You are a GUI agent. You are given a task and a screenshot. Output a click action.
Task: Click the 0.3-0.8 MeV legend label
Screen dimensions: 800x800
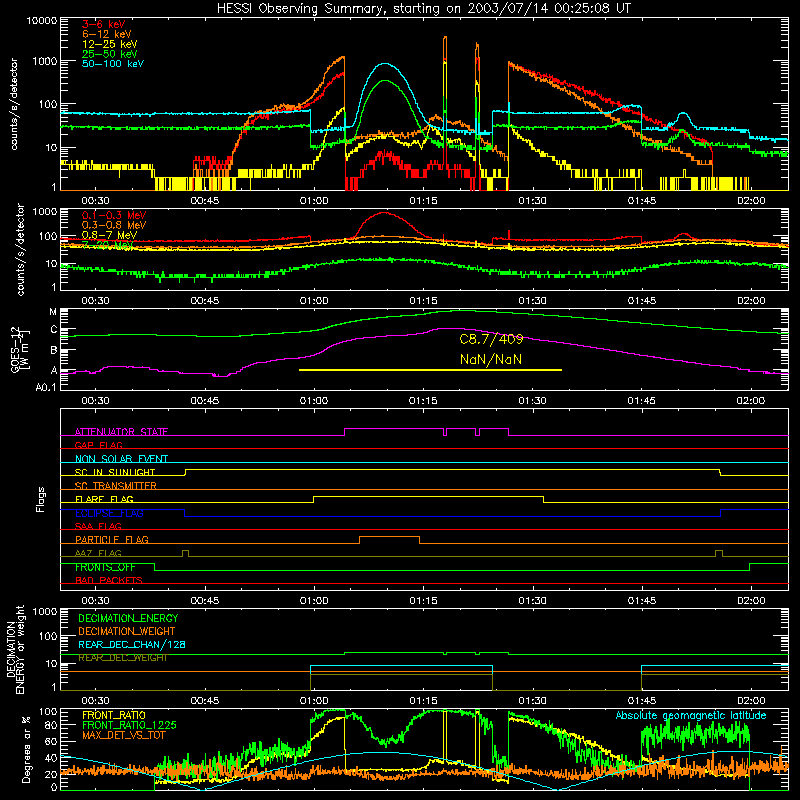[114, 225]
